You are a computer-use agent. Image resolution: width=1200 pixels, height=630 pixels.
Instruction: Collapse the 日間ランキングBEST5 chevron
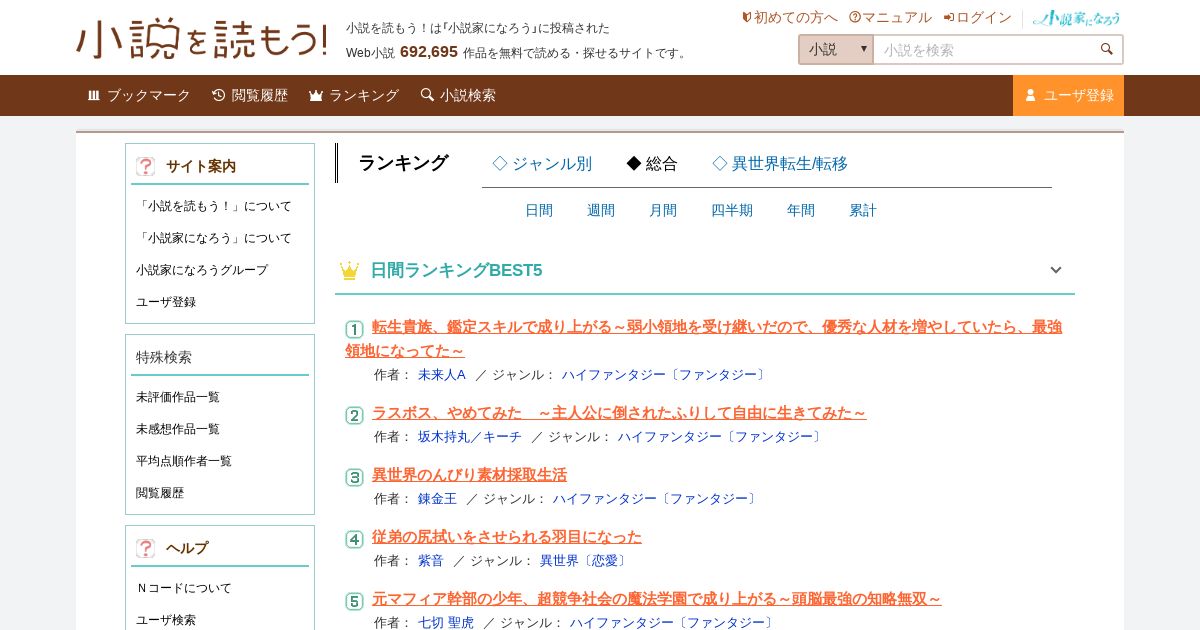(1056, 270)
